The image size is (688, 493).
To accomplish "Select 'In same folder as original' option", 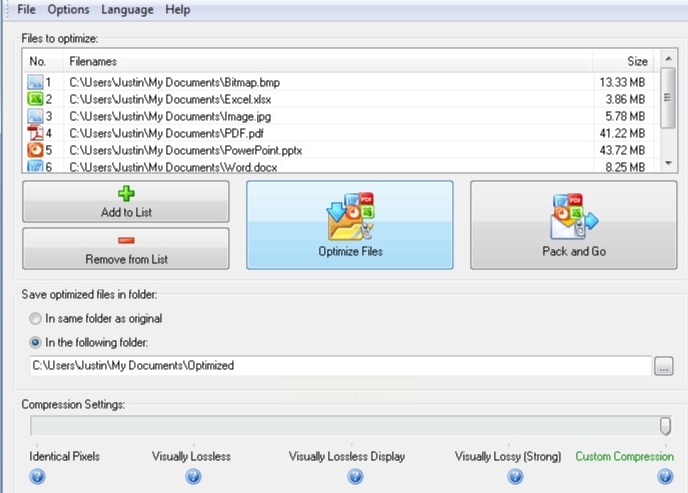I will point(35,318).
